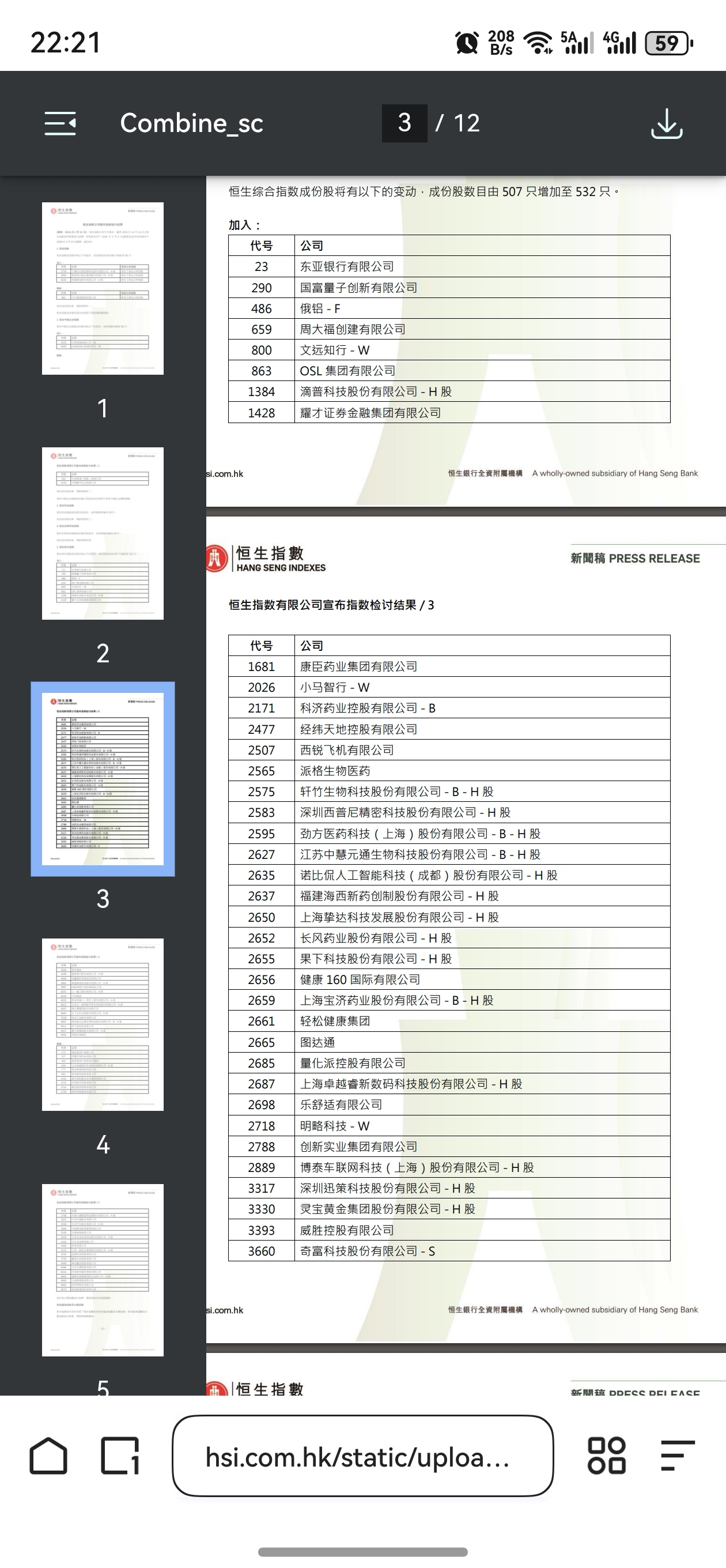The width and height of the screenshot is (726, 1568).
Task: Select highlighted page 3 thumbnail
Action: pos(103,779)
